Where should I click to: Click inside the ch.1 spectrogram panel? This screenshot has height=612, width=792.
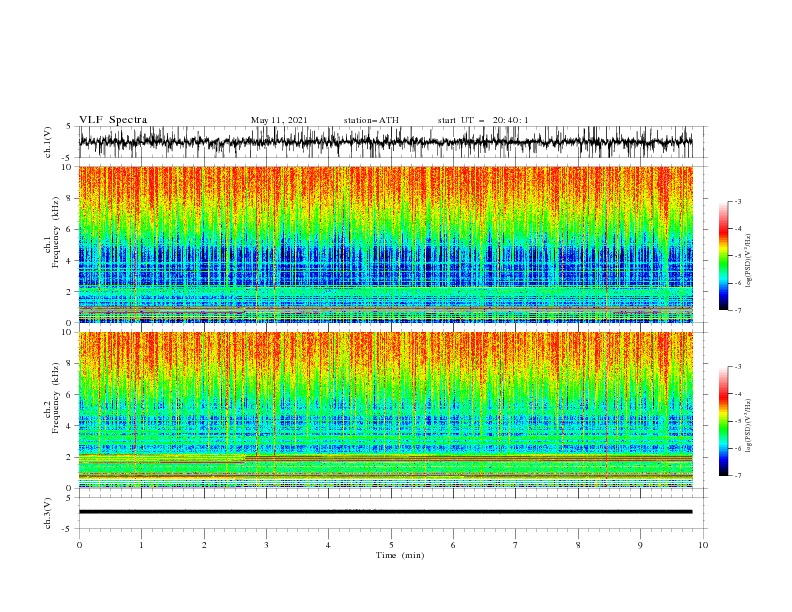385,244
